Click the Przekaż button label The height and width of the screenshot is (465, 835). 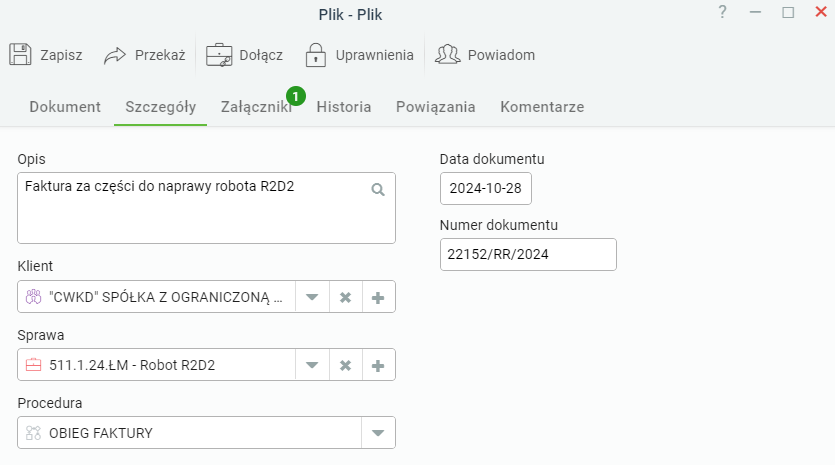coord(160,55)
